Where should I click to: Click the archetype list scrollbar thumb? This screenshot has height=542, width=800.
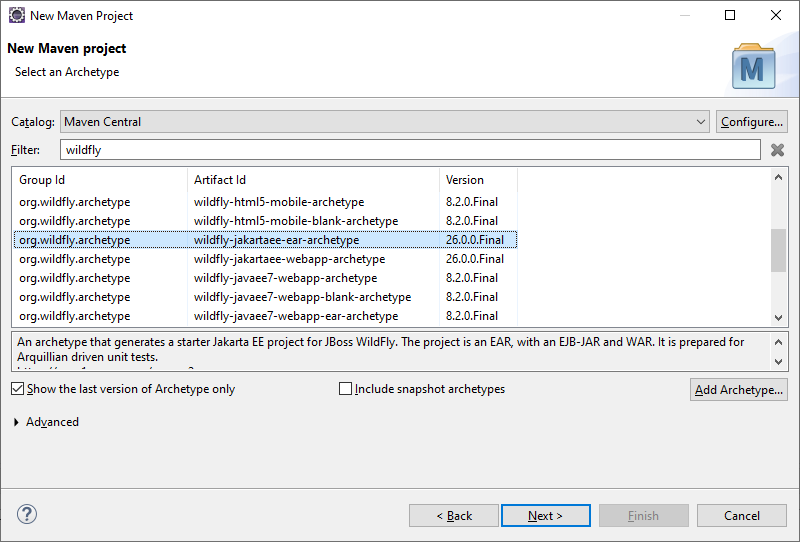[x=778, y=251]
